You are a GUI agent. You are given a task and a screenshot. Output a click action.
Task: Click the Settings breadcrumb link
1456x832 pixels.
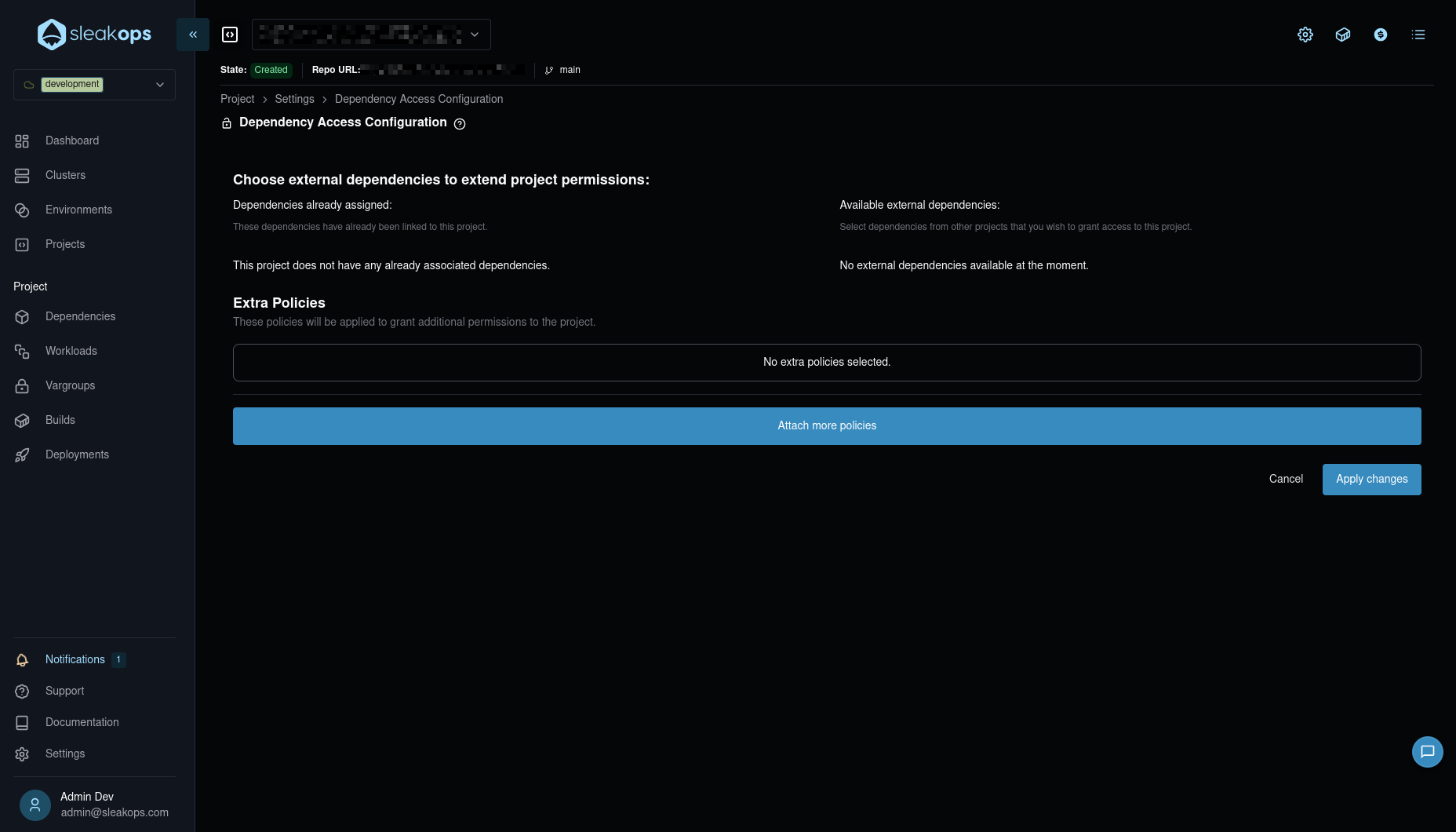294,99
